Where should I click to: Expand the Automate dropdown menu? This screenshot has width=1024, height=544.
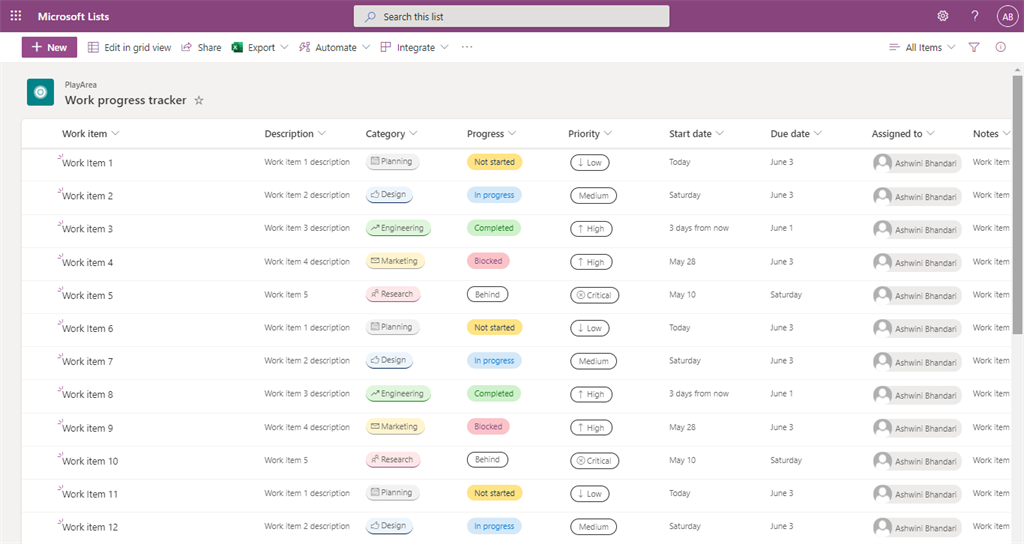[334, 47]
